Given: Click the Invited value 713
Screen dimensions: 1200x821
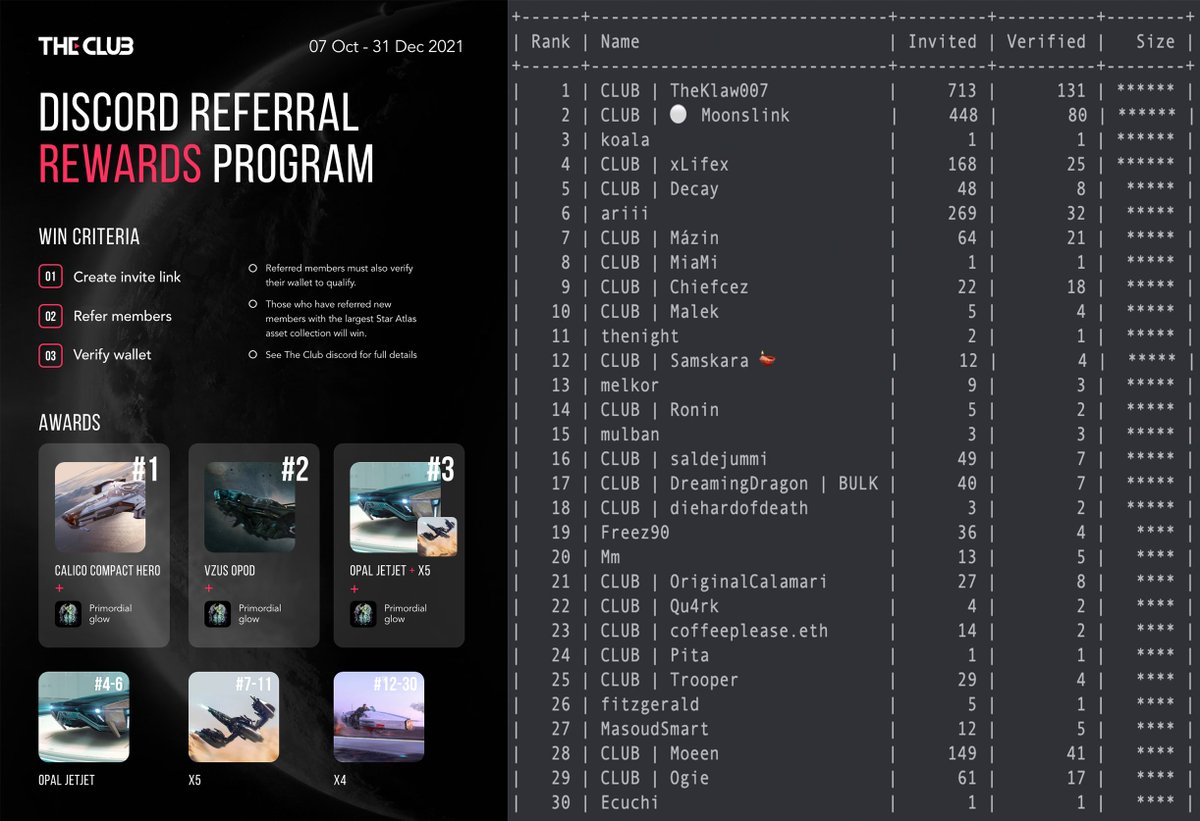Looking at the screenshot, I should click(x=961, y=90).
